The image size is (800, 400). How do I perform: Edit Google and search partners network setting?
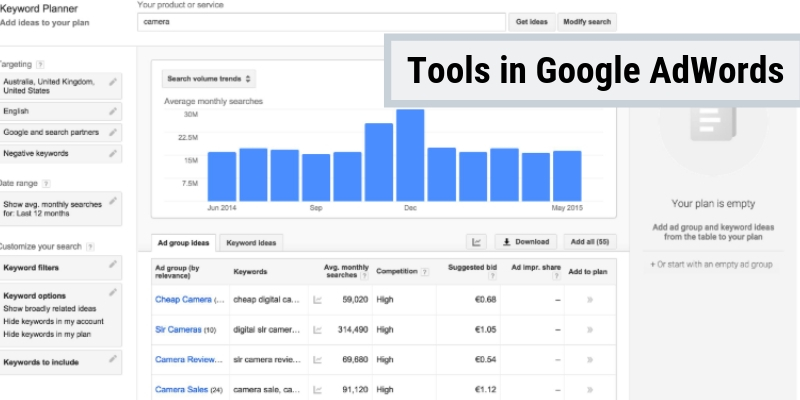[x=113, y=132]
